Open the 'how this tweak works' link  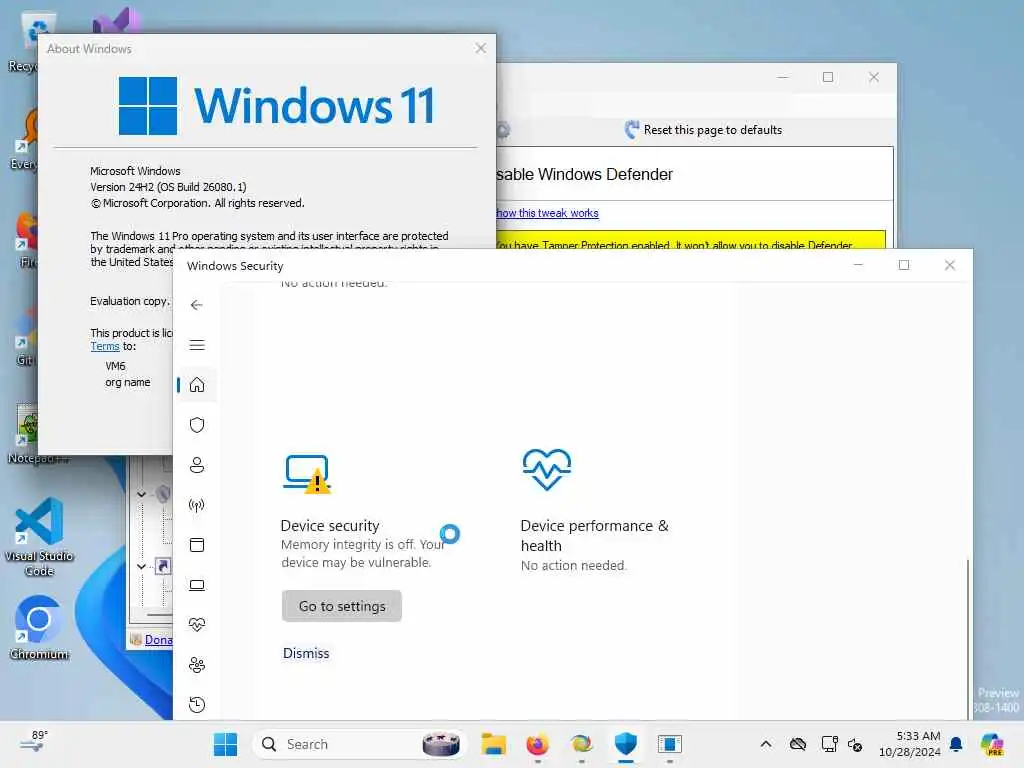point(547,213)
